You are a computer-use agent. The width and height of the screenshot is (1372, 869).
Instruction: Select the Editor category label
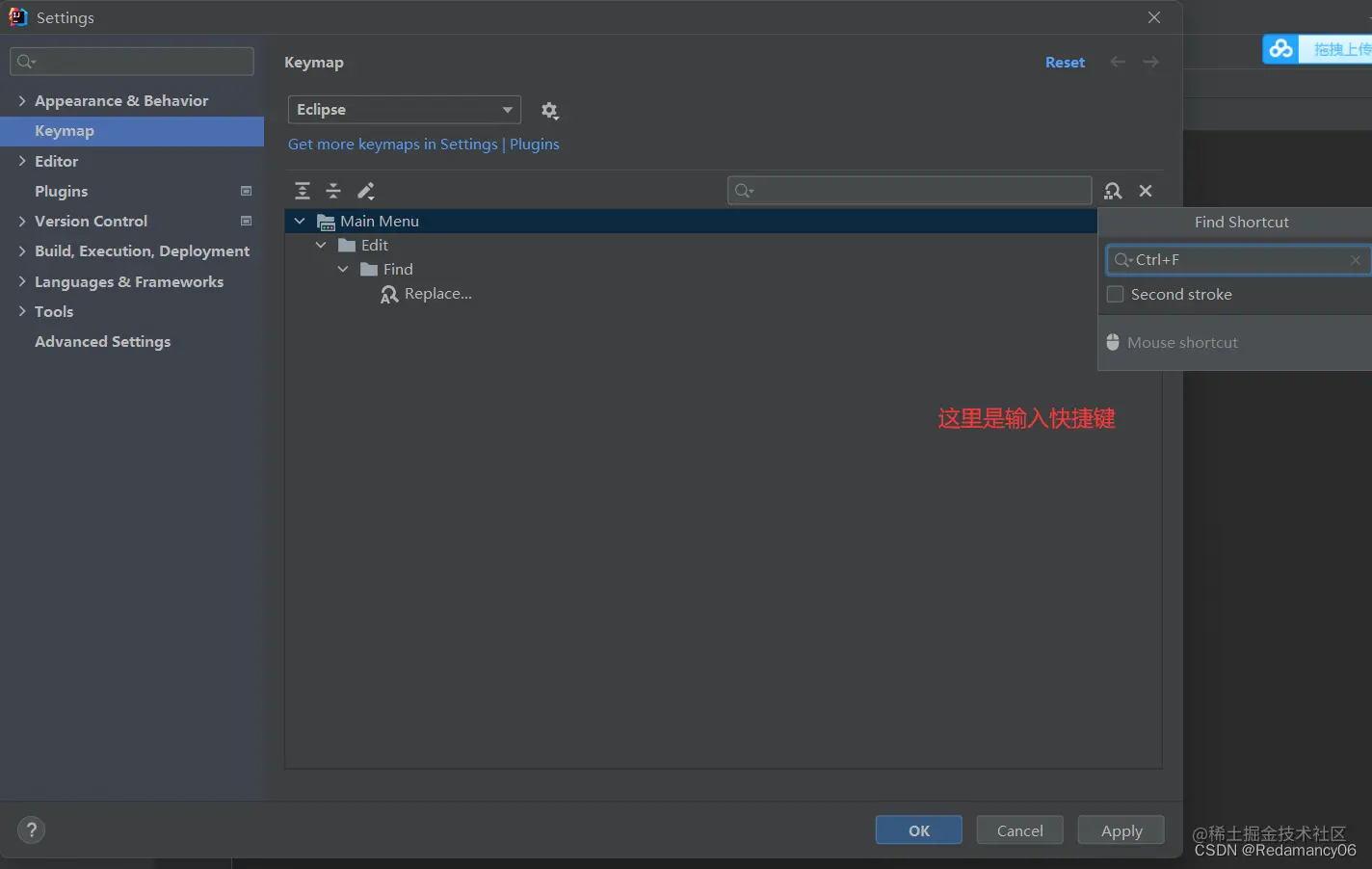click(x=57, y=161)
